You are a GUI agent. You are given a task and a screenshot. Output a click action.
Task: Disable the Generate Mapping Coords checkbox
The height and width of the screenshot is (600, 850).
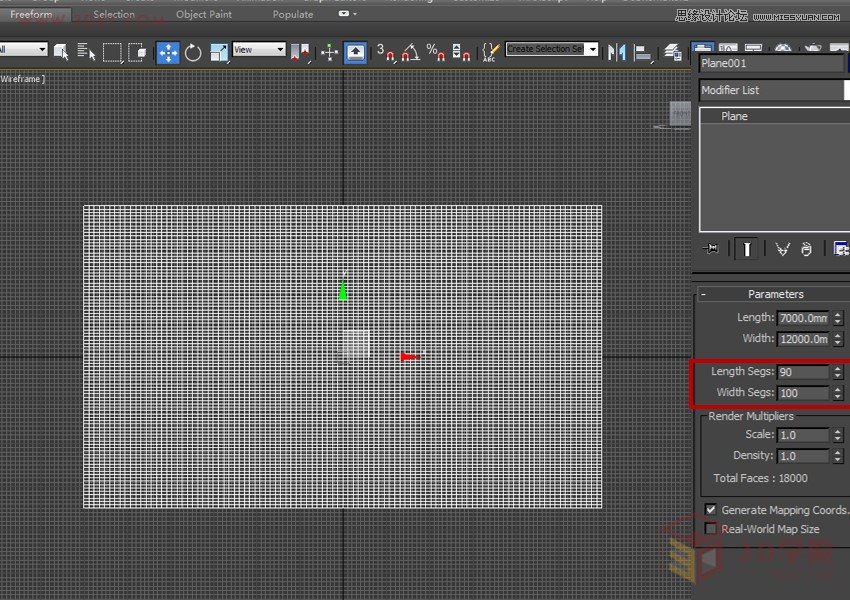click(710, 509)
